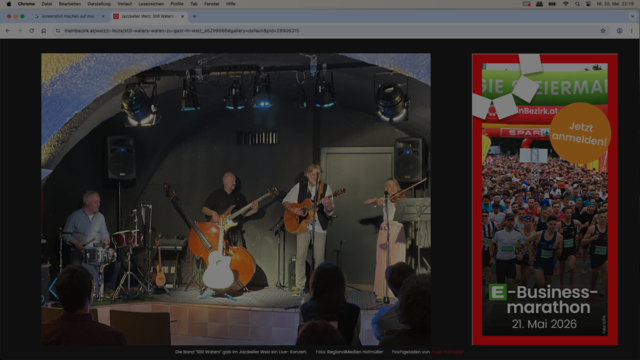The width and height of the screenshot is (640, 360).
Task: Click the 'Jetzt anmelden!' badge
Action: [580, 133]
